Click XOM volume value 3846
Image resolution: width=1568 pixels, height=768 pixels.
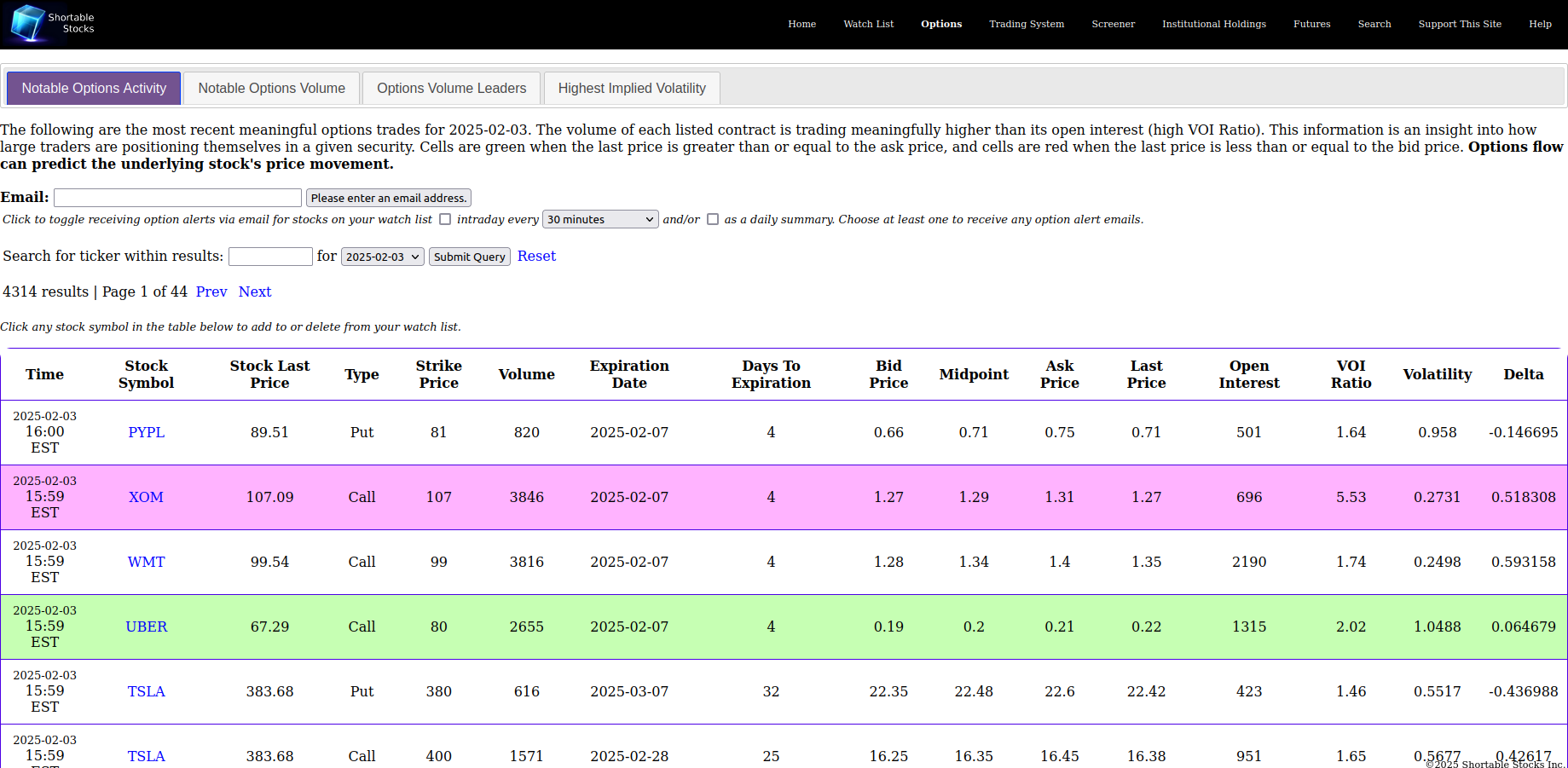pos(526,497)
